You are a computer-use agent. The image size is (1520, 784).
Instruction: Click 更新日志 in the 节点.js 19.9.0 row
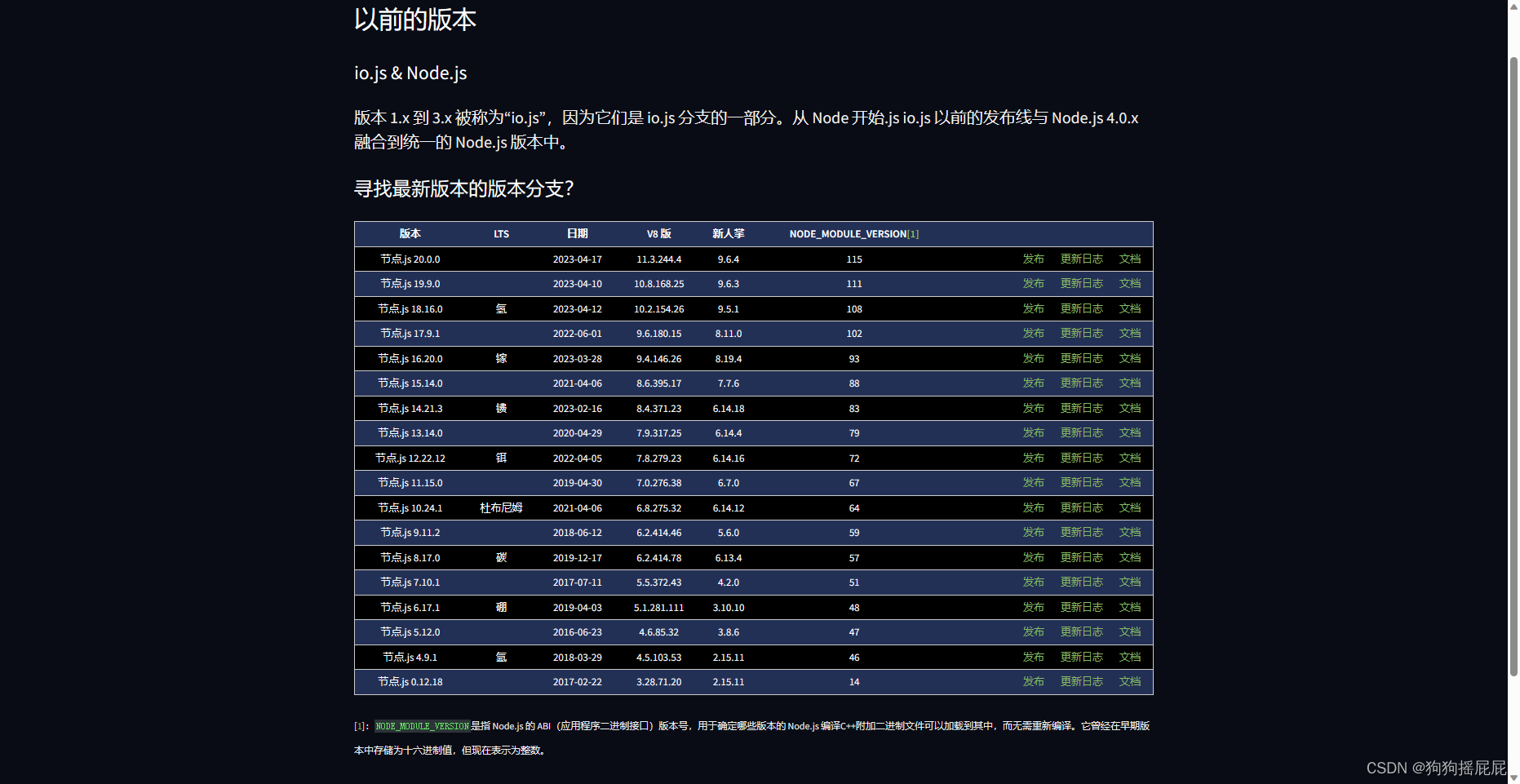[x=1081, y=283]
